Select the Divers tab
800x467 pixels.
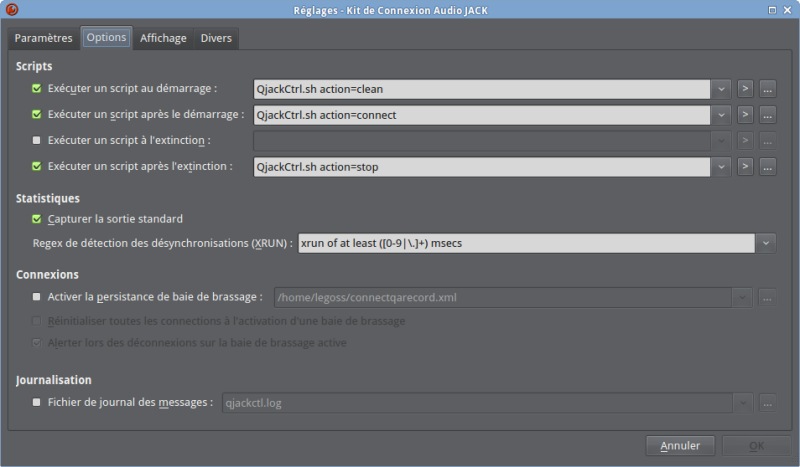pyautogui.click(x=216, y=38)
